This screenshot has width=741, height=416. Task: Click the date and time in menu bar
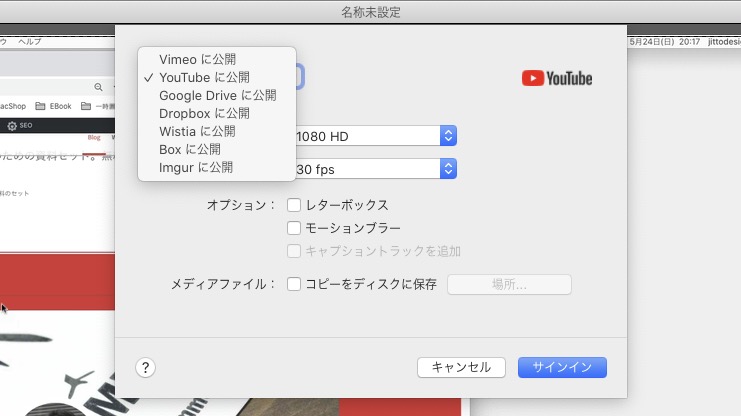664,42
